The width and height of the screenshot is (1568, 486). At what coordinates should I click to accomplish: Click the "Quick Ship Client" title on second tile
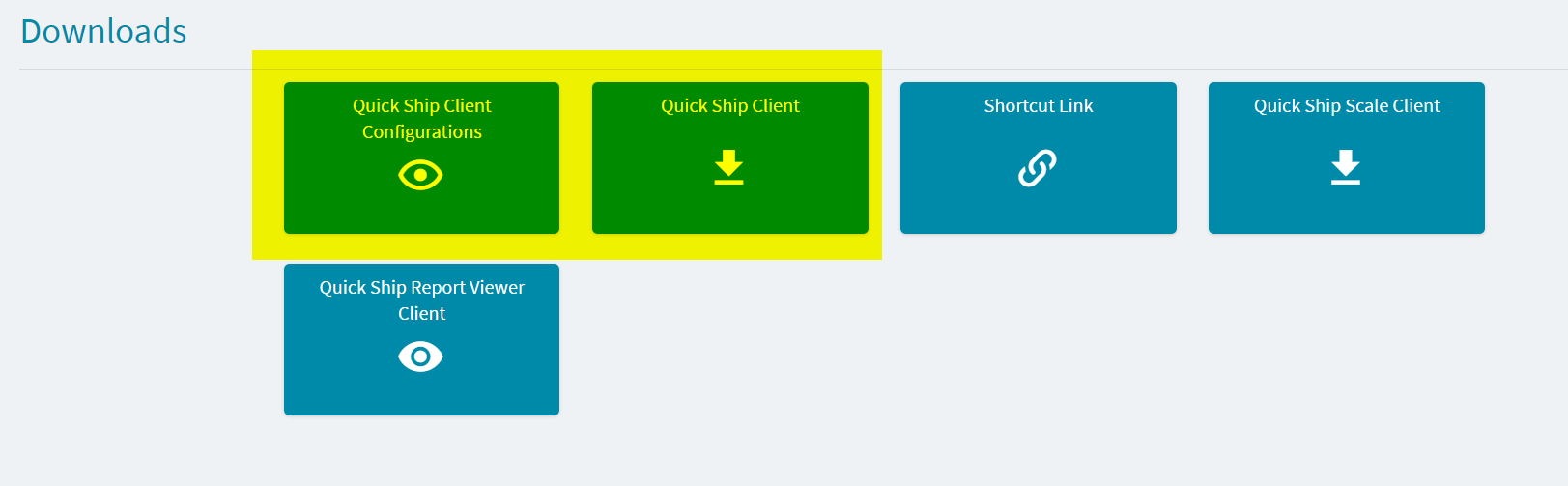click(x=730, y=106)
